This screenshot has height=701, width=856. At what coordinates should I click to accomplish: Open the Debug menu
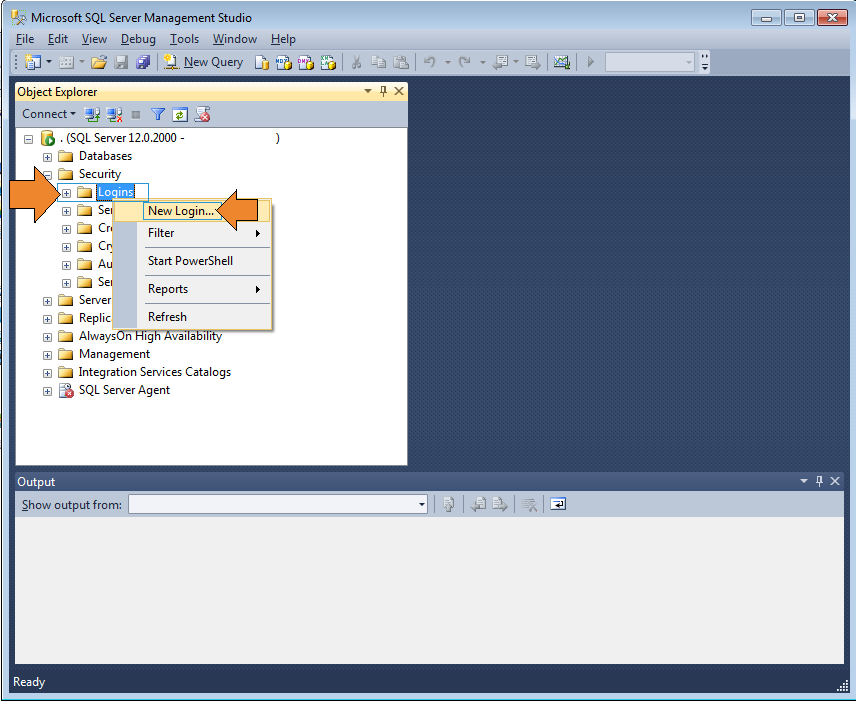point(137,39)
